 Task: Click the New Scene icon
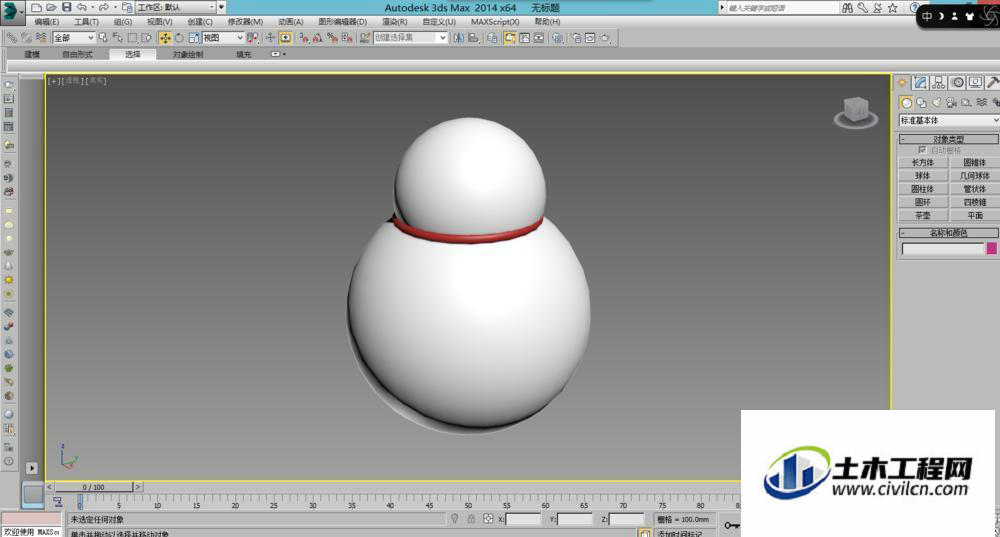[x=36, y=8]
